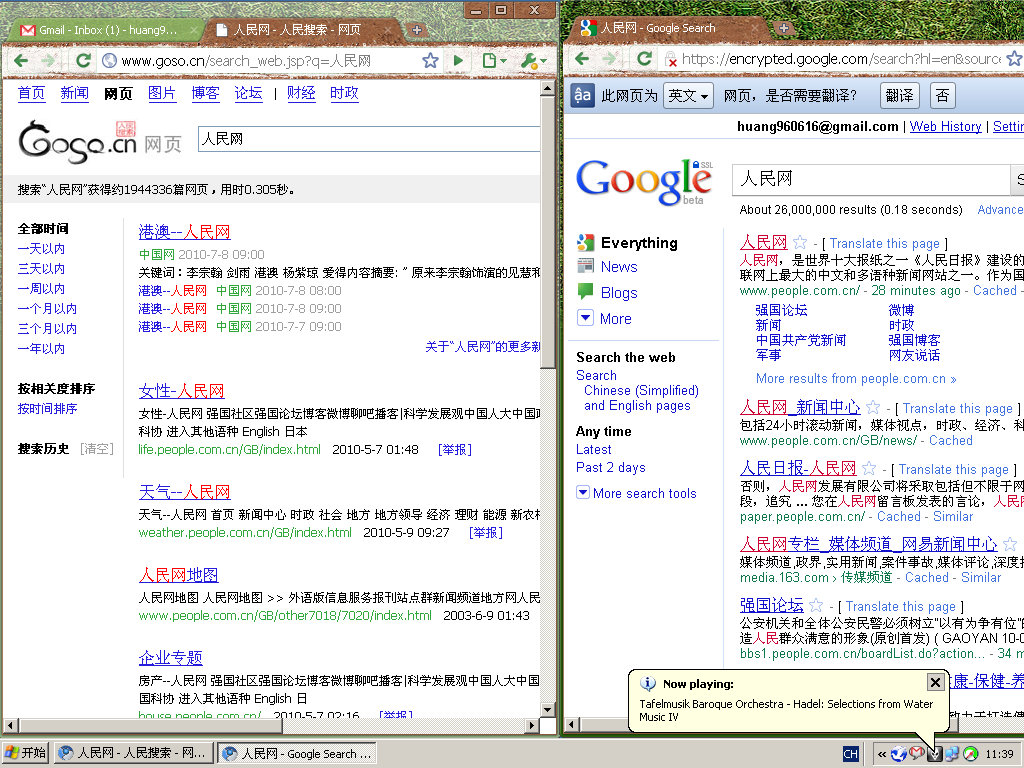The height and width of the screenshot is (768, 1024).
Task: Click the Goso page vertical scrollbar up arrow
Action: pos(549,89)
